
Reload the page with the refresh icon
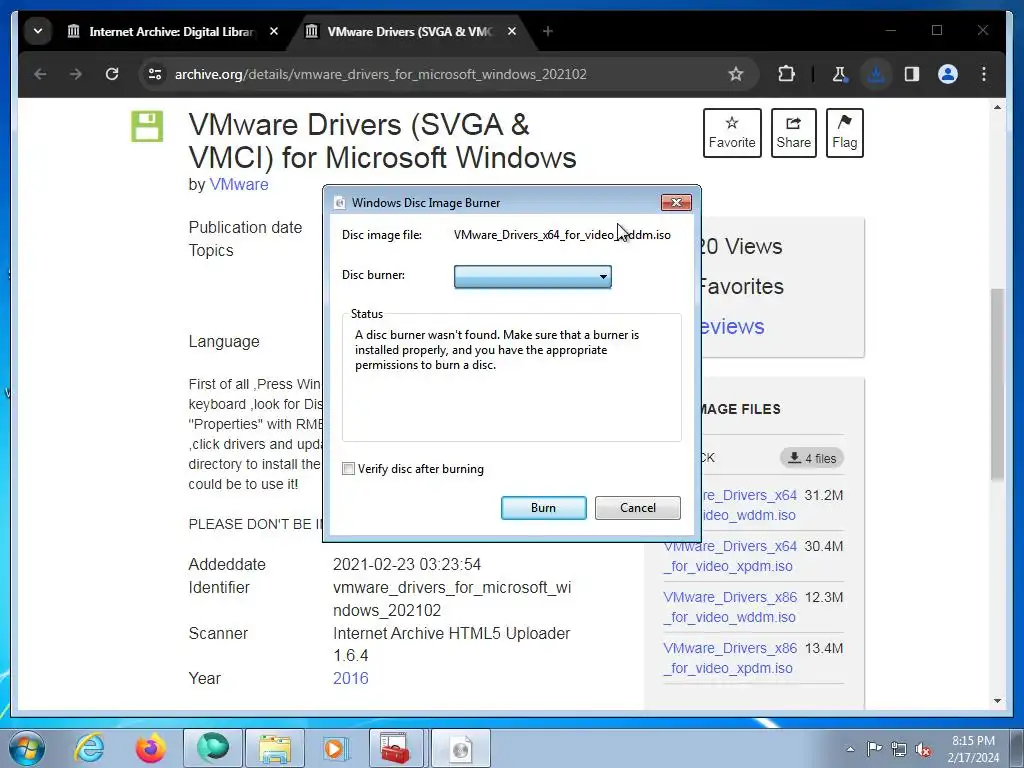tap(112, 74)
